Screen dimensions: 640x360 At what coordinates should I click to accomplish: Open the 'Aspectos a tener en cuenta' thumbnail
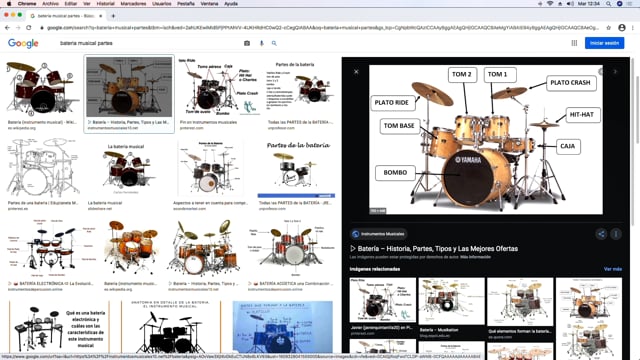click(x=211, y=168)
